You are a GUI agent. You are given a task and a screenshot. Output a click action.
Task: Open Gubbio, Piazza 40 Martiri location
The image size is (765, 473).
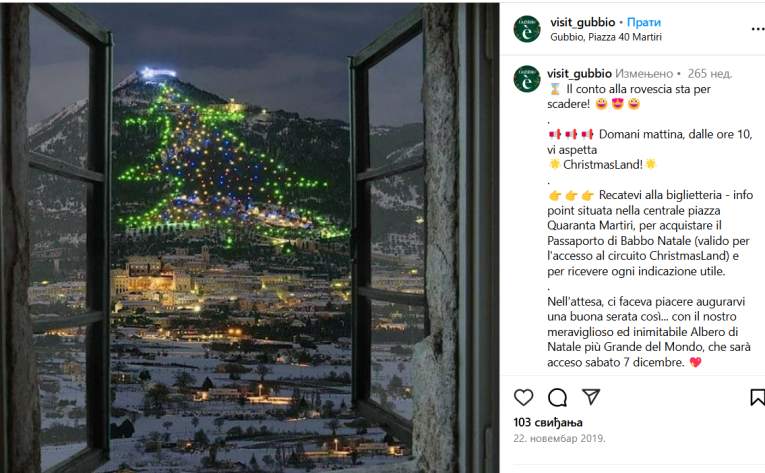point(606,37)
